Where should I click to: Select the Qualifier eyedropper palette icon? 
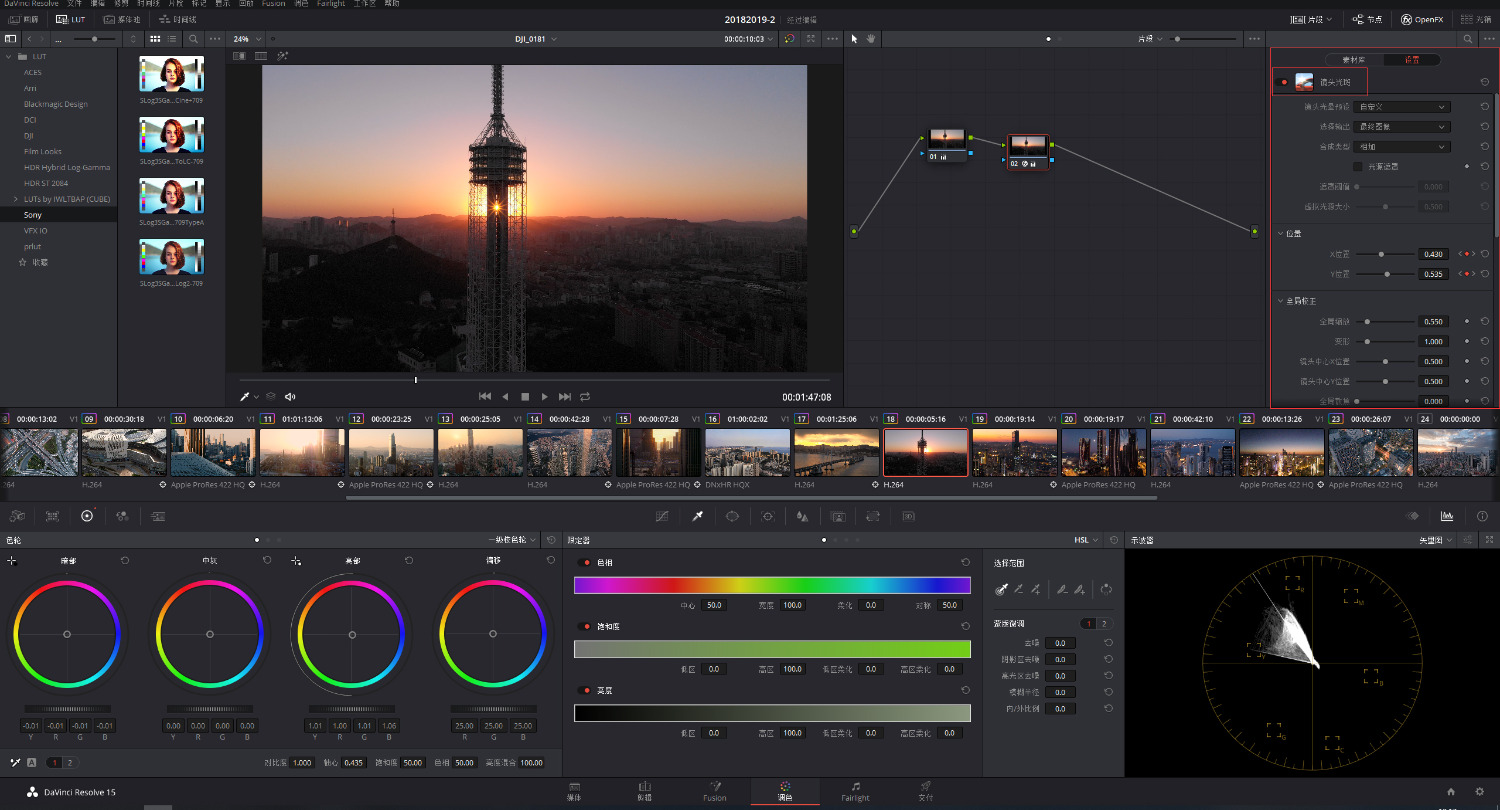point(698,516)
